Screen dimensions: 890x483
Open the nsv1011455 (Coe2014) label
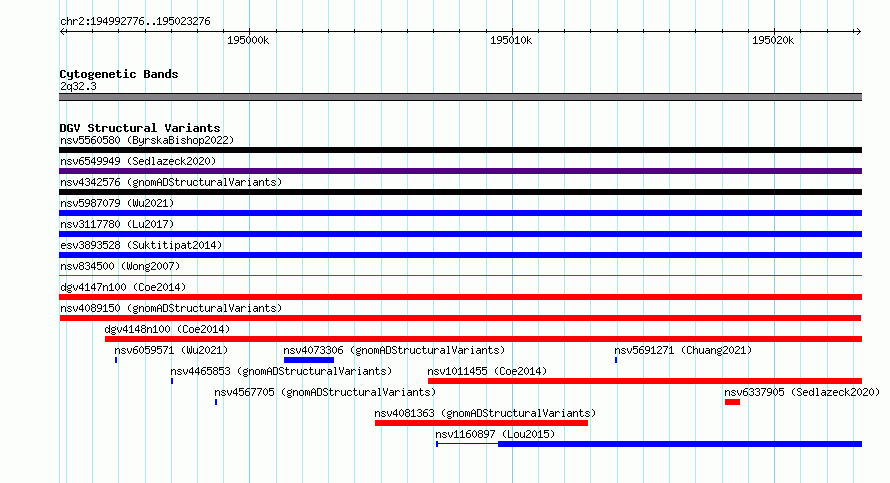(487, 371)
